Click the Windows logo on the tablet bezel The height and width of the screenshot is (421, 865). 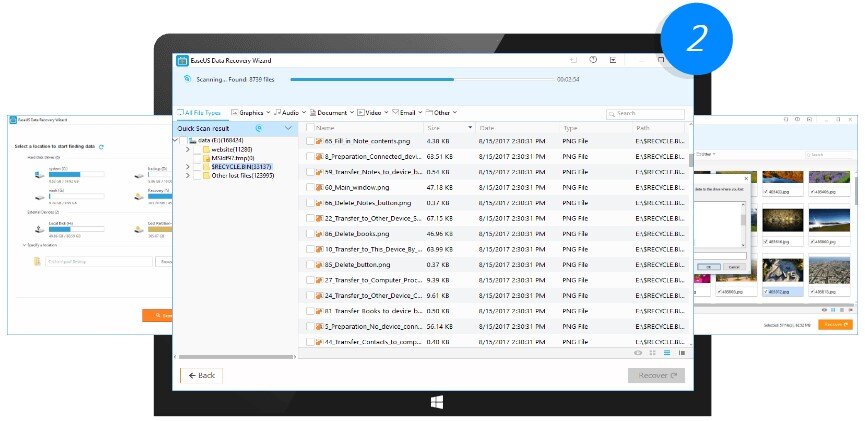(436, 402)
